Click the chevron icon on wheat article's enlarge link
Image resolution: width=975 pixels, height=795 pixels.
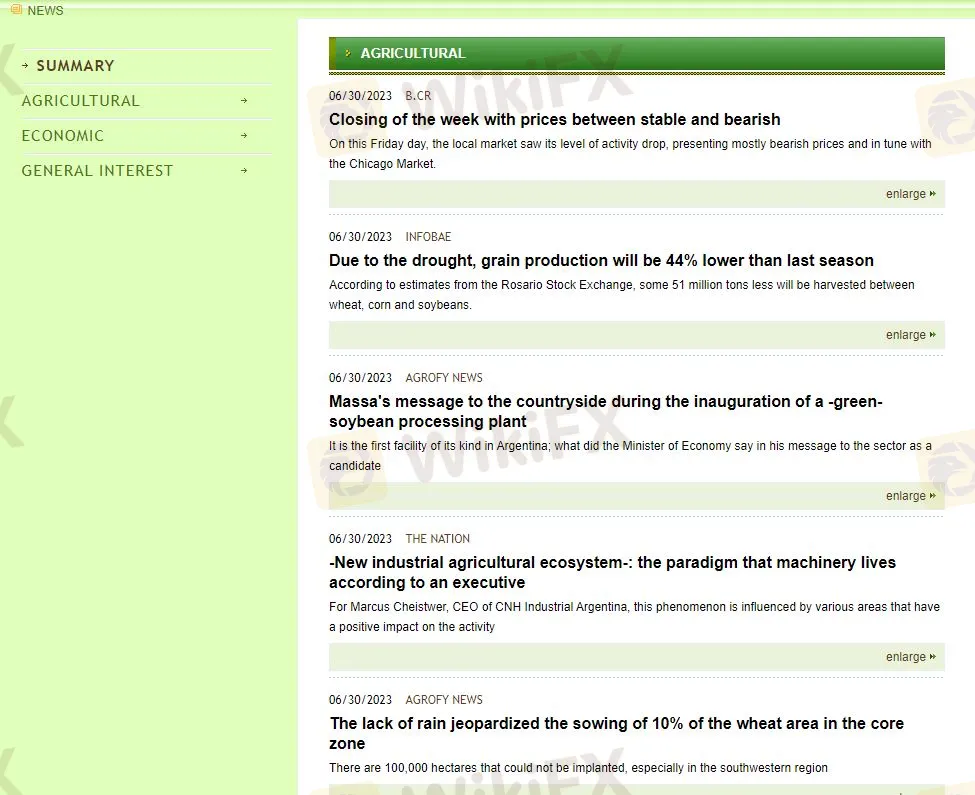click(x=932, y=789)
